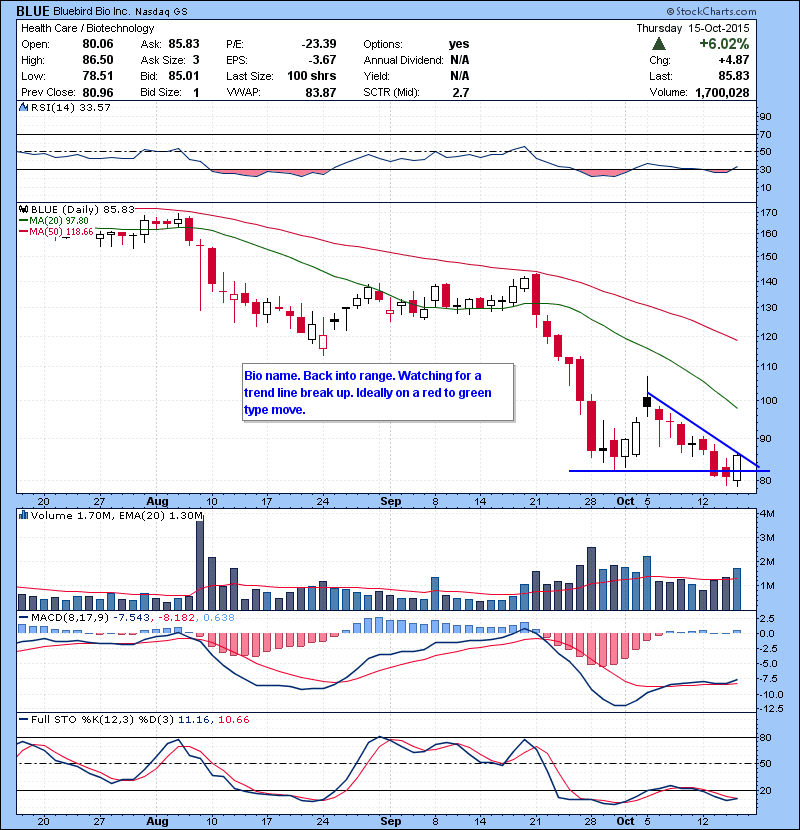Click the Aug label on the bottom date axis
The width and height of the screenshot is (800, 830).
157,822
